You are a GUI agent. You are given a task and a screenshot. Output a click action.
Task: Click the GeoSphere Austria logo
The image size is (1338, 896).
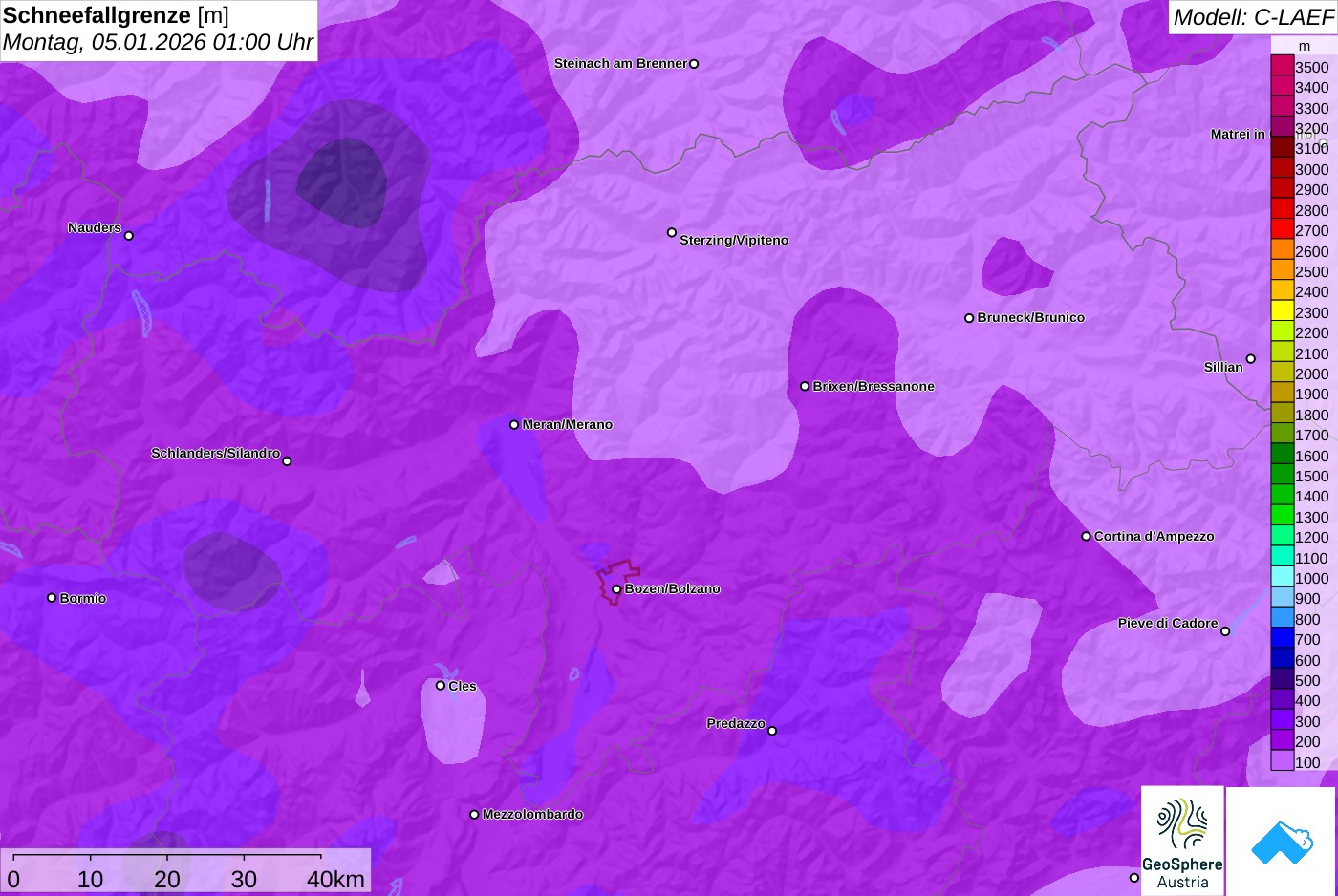click(x=1182, y=841)
